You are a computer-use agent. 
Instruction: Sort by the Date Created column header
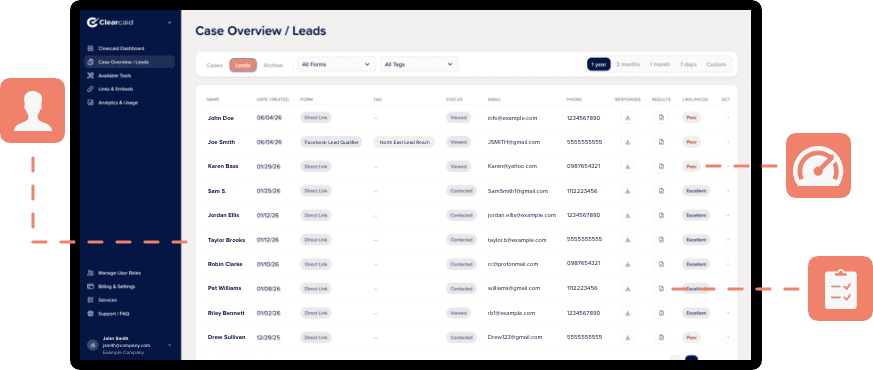(272, 100)
